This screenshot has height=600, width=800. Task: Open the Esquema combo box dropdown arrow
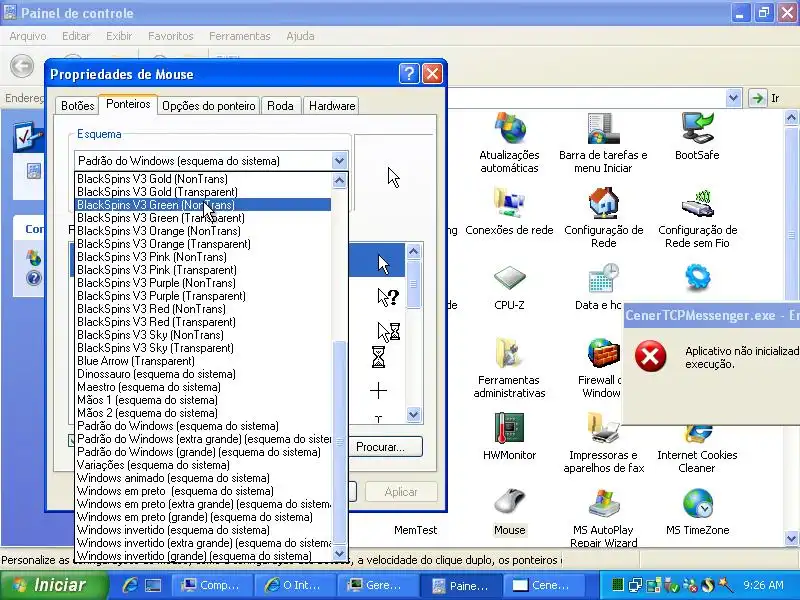click(339, 161)
